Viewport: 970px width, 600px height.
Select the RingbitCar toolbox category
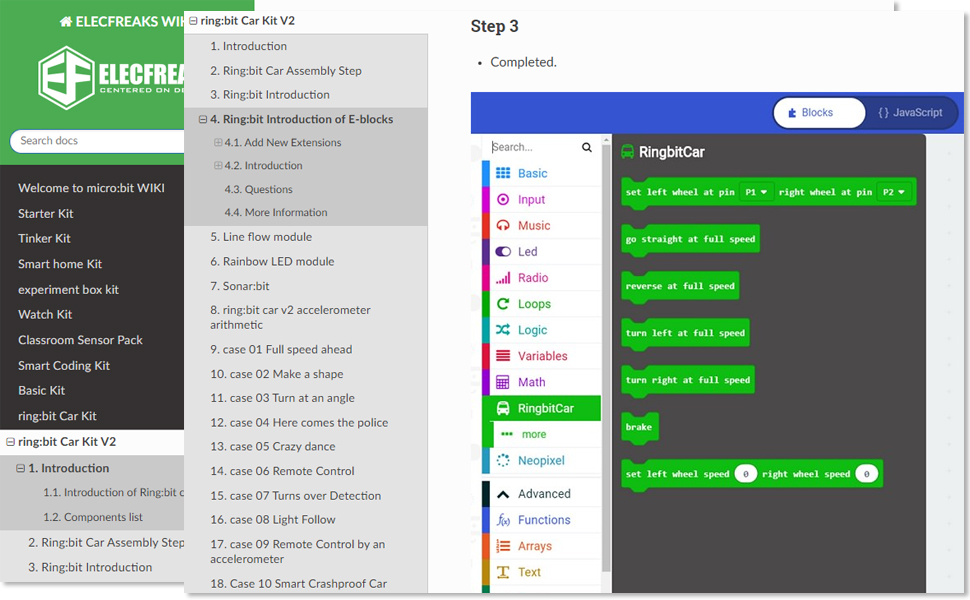(541, 408)
